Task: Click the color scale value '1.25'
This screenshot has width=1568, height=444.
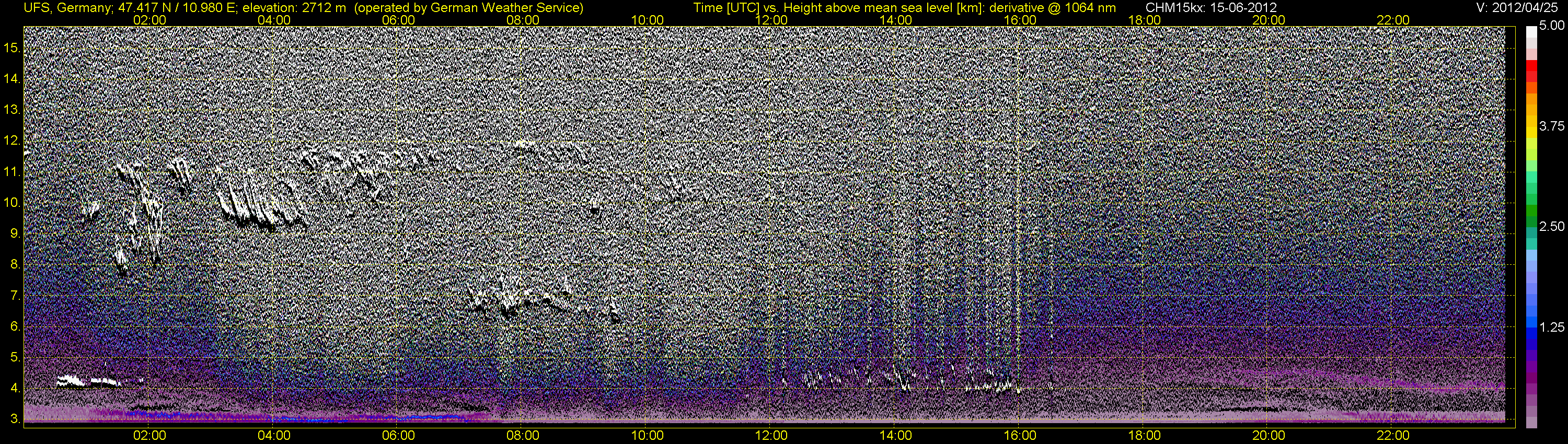Action: (1552, 327)
